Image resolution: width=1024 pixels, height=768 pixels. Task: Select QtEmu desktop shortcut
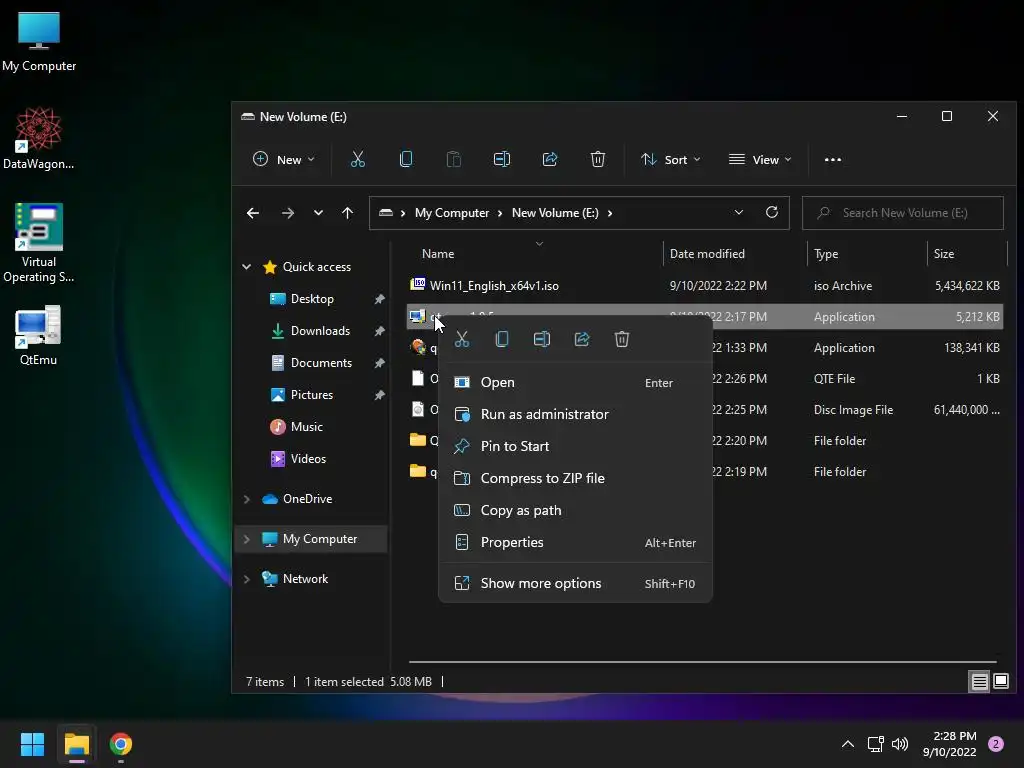pos(39,335)
